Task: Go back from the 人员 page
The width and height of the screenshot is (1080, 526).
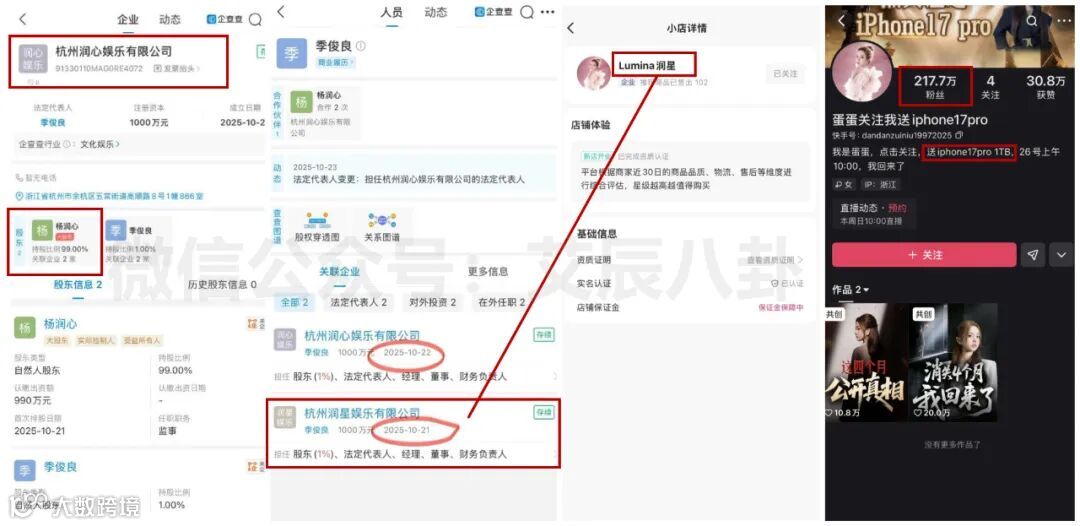Action: [x=281, y=12]
